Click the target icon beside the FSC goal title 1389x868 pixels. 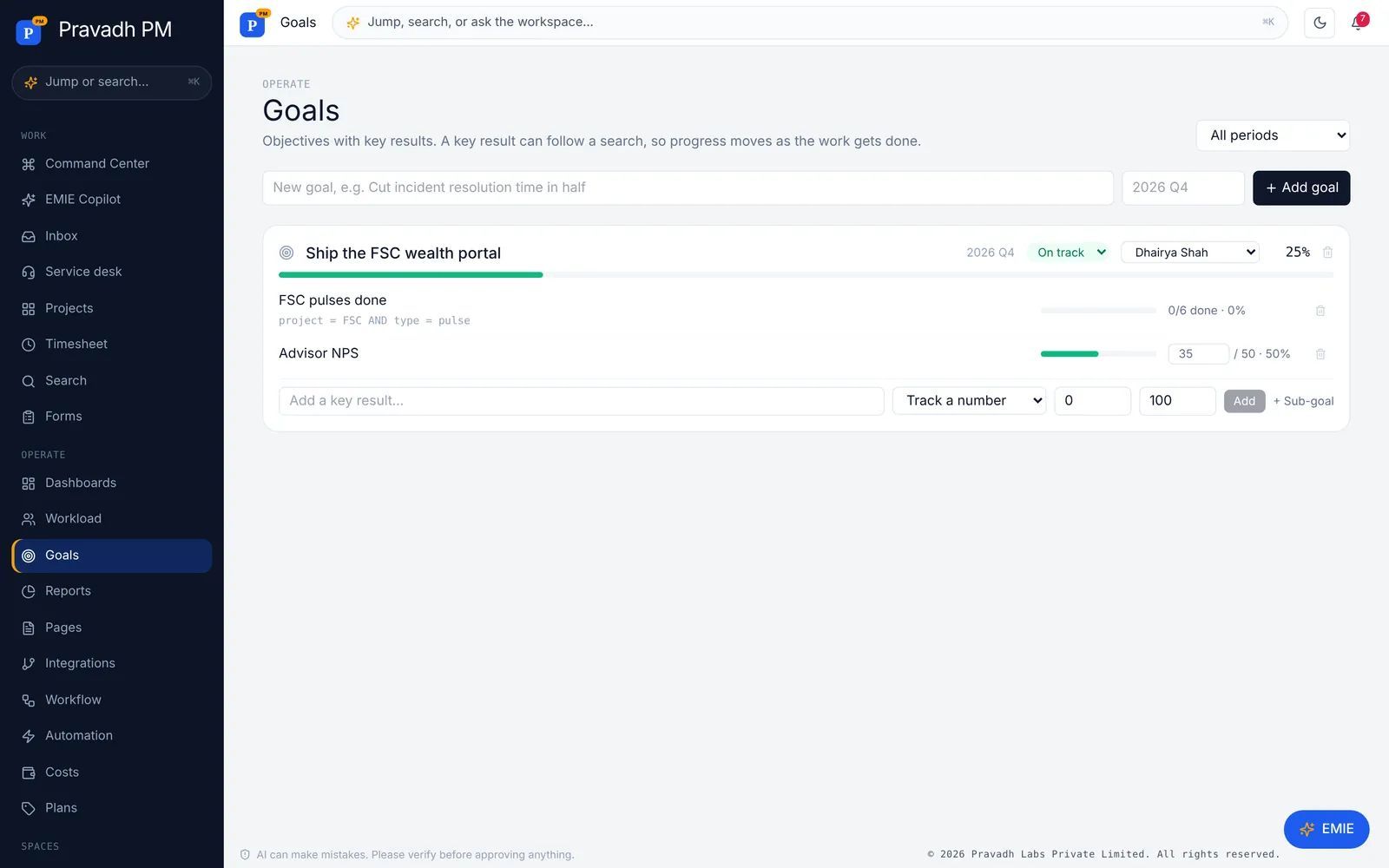(286, 253)
